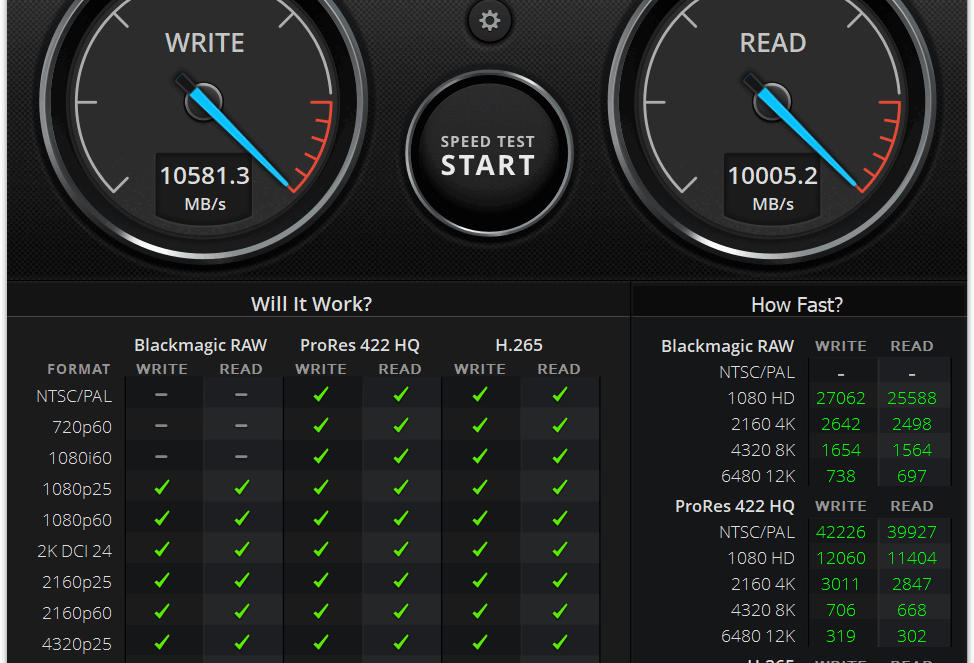Click the 3011 write value

[x=840, y=584]
